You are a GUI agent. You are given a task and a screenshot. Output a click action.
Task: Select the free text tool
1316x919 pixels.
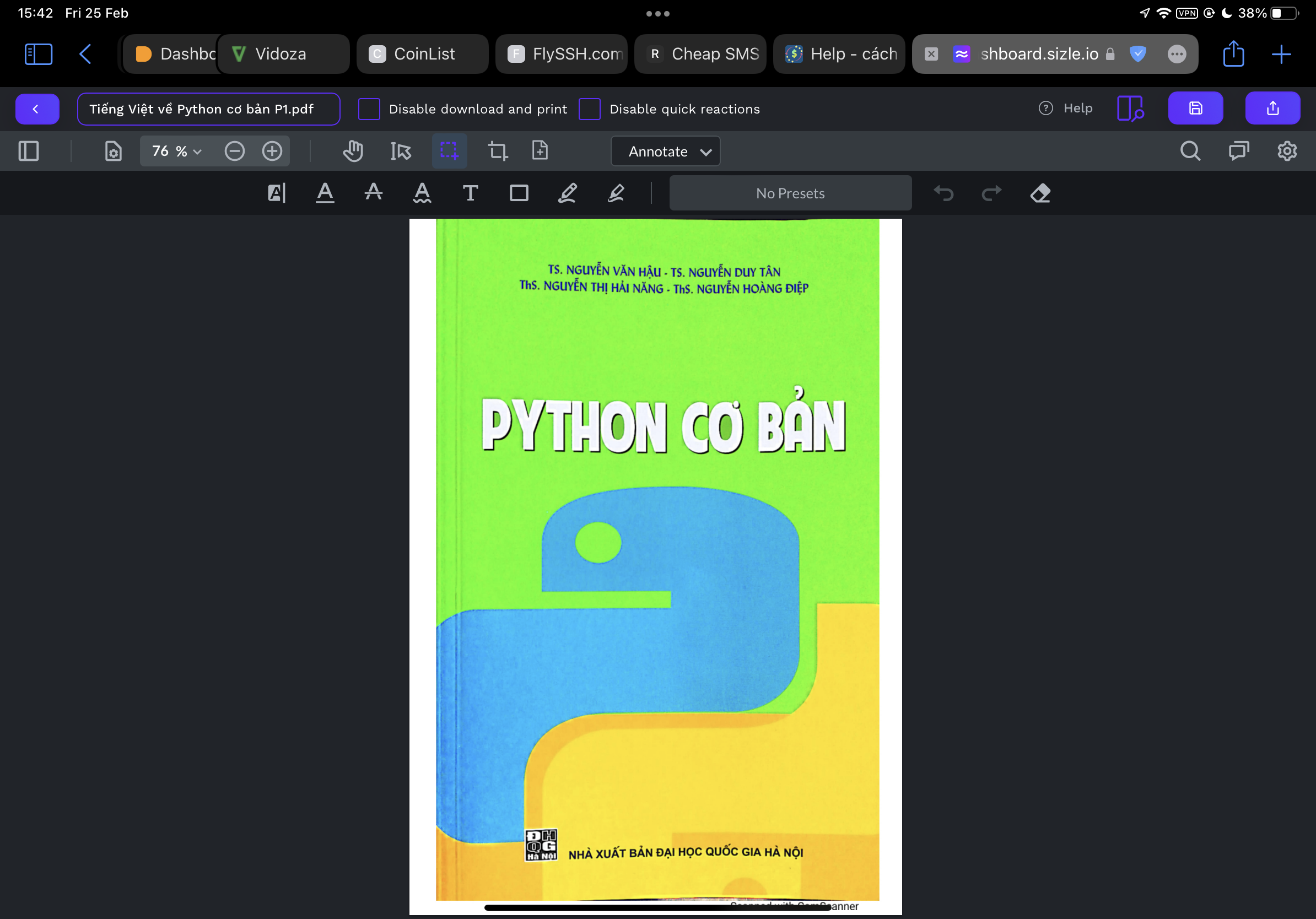click(471, 193)
